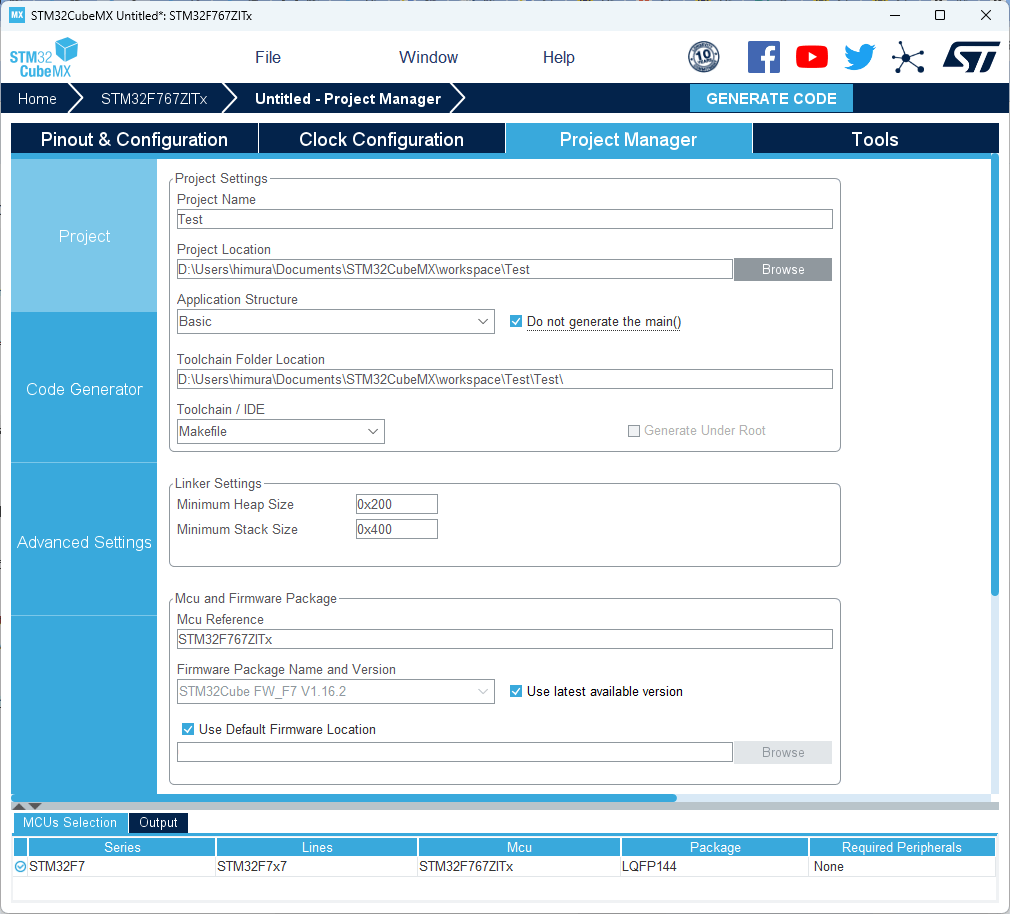This screenshot has height=914, width=1010.
Task: Go to Home breadcrumb
Action: point(37,99)
